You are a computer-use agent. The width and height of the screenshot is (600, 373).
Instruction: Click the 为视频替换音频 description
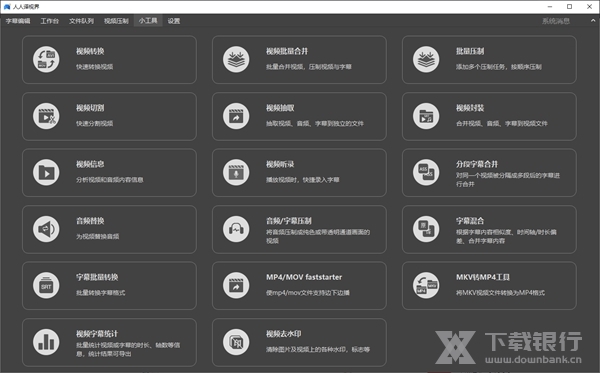[98, 236]
